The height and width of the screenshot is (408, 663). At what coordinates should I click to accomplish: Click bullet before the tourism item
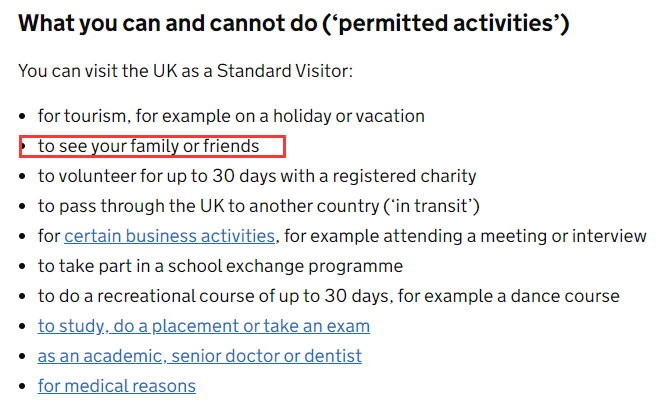coord(23,116)
